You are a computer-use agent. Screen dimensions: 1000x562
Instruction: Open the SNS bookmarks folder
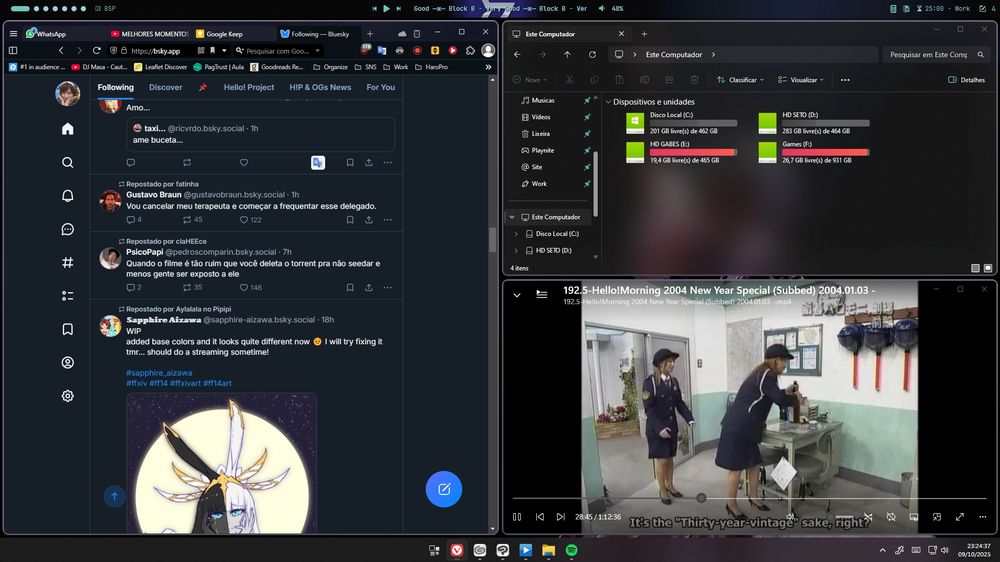tap(365, 67)
